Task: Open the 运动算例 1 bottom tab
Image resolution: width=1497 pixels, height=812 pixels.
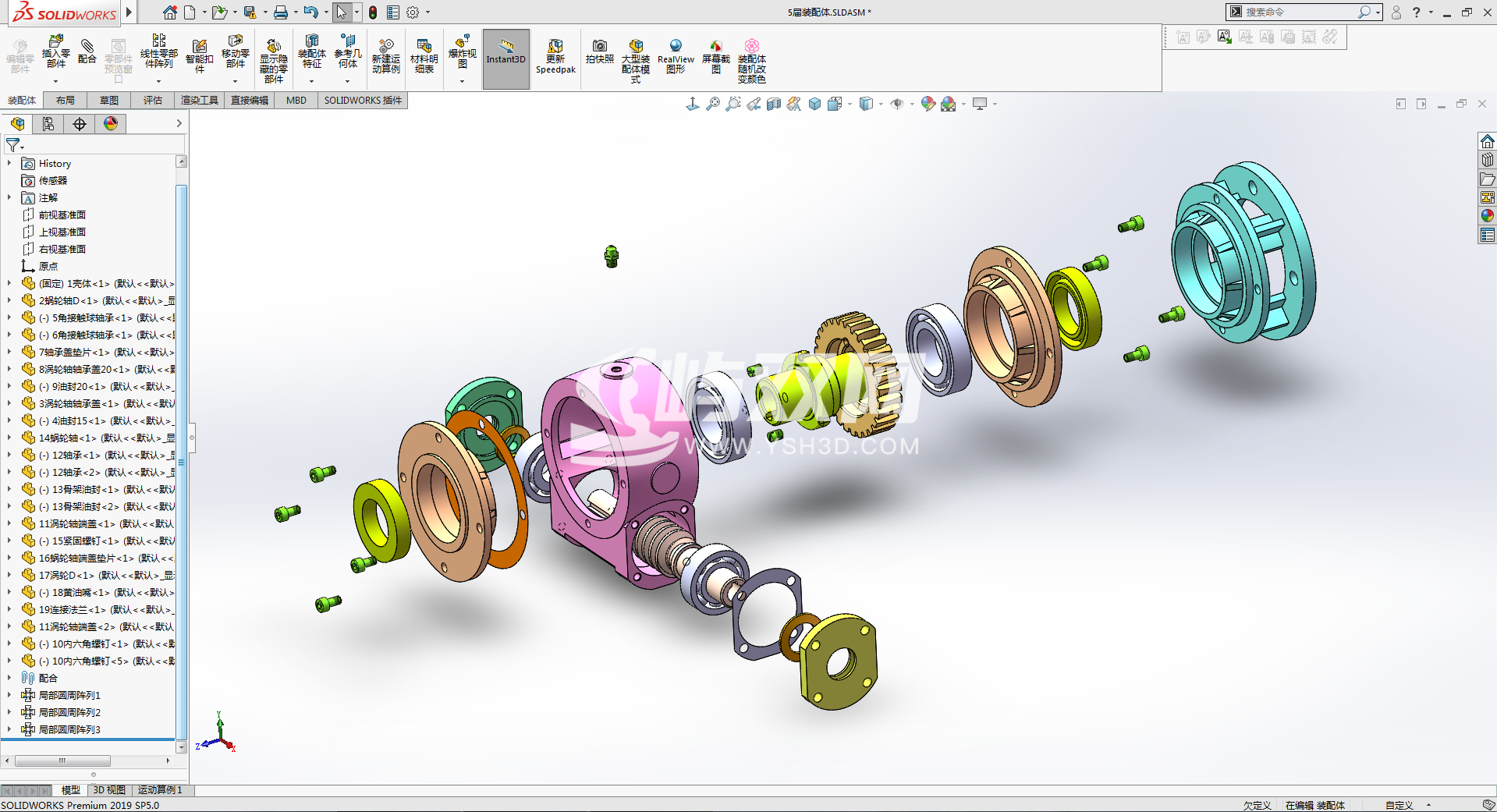Action: tap(161, 790)
